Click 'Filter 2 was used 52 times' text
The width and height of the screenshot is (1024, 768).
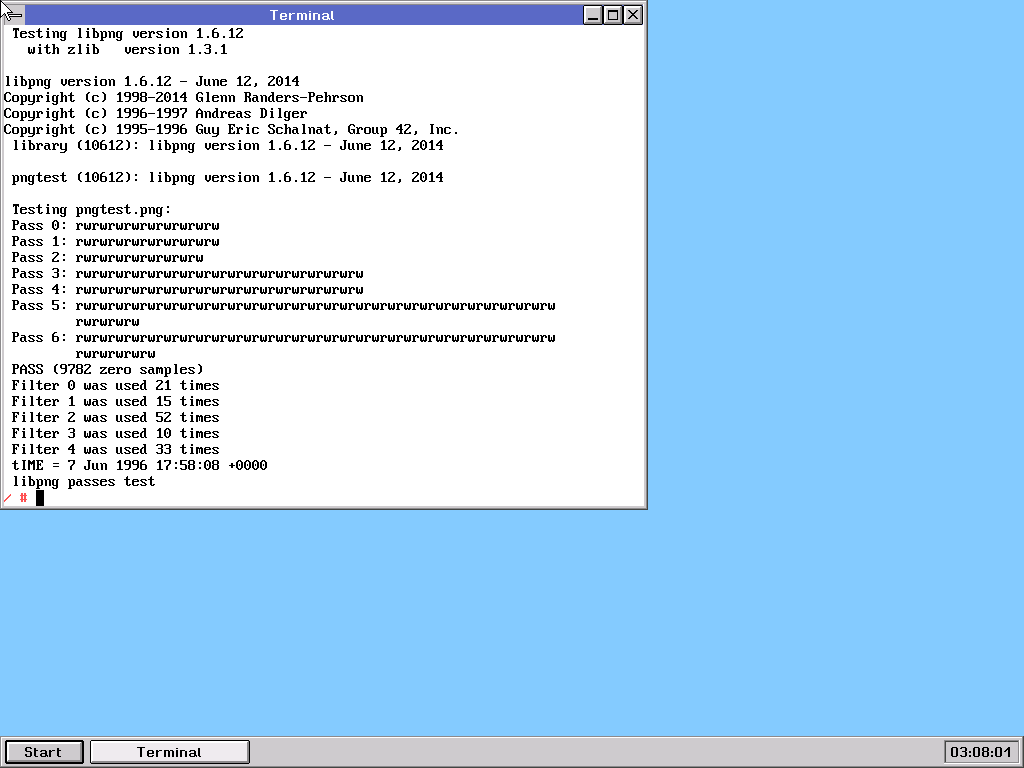point(116,418)
